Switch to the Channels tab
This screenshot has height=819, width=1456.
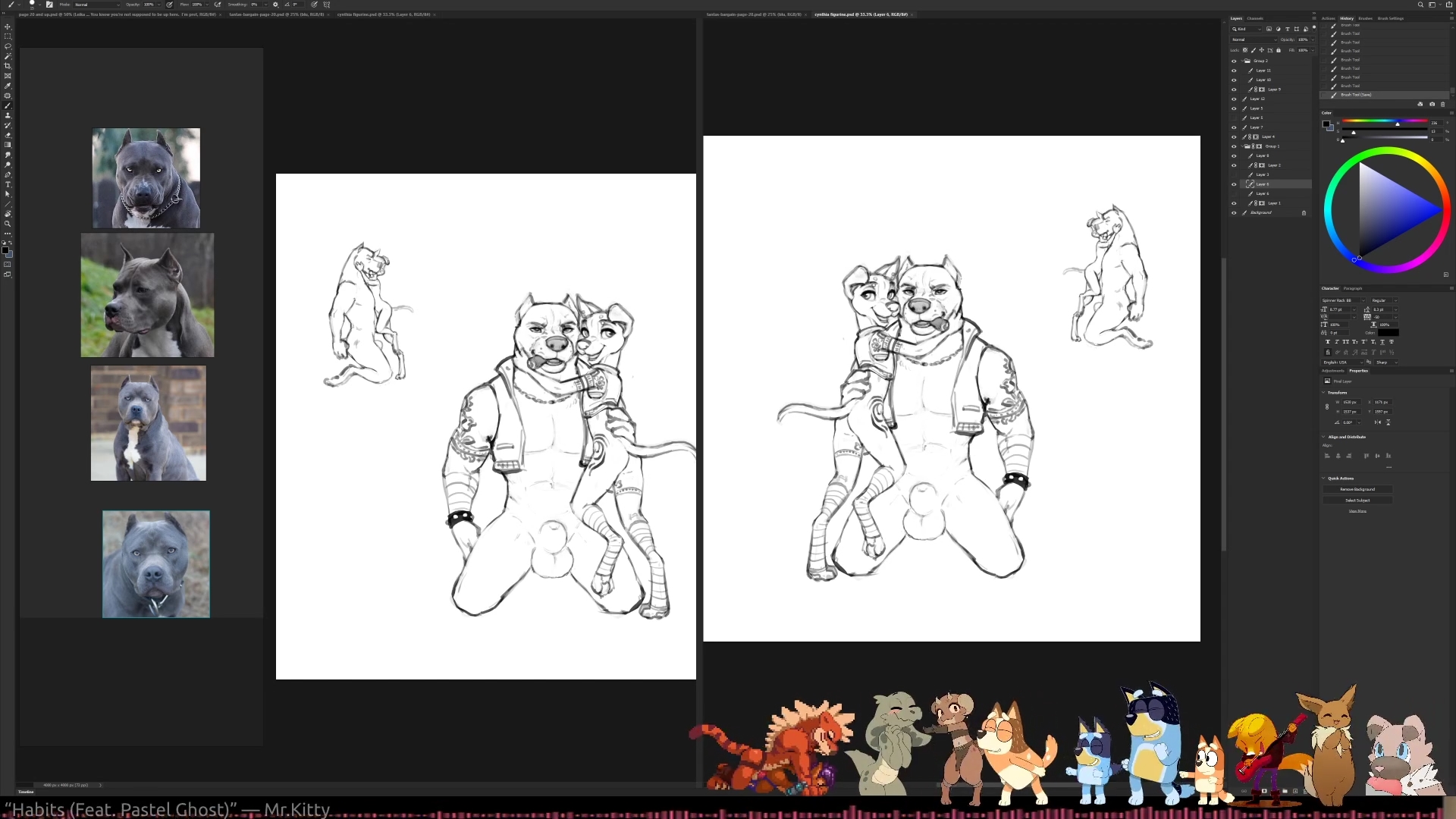1255,18
